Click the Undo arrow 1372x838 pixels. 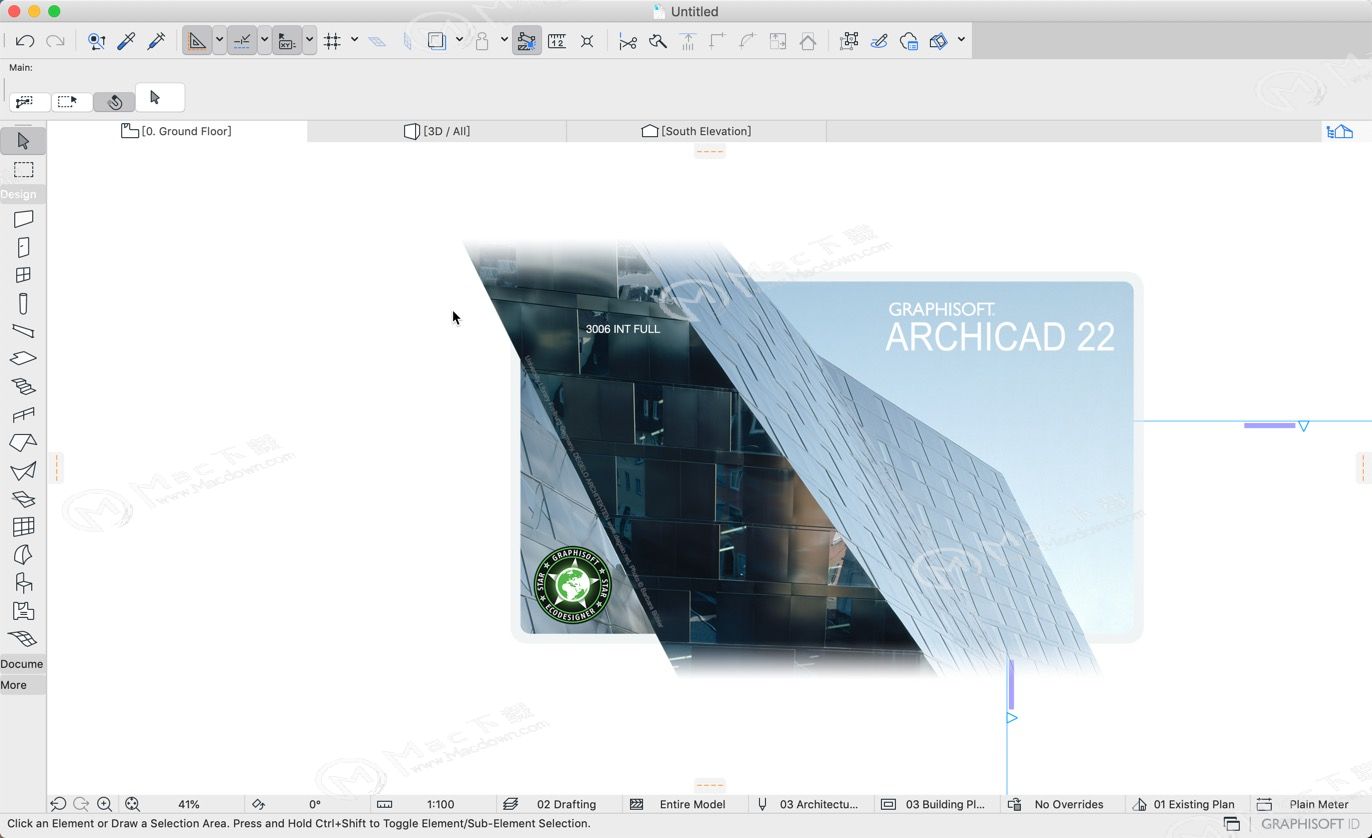click(x=25, y=41)
